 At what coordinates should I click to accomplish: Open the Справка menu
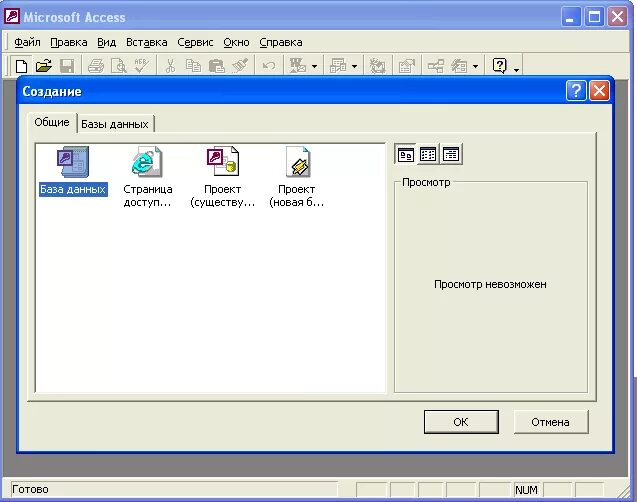tap(281, 42)
